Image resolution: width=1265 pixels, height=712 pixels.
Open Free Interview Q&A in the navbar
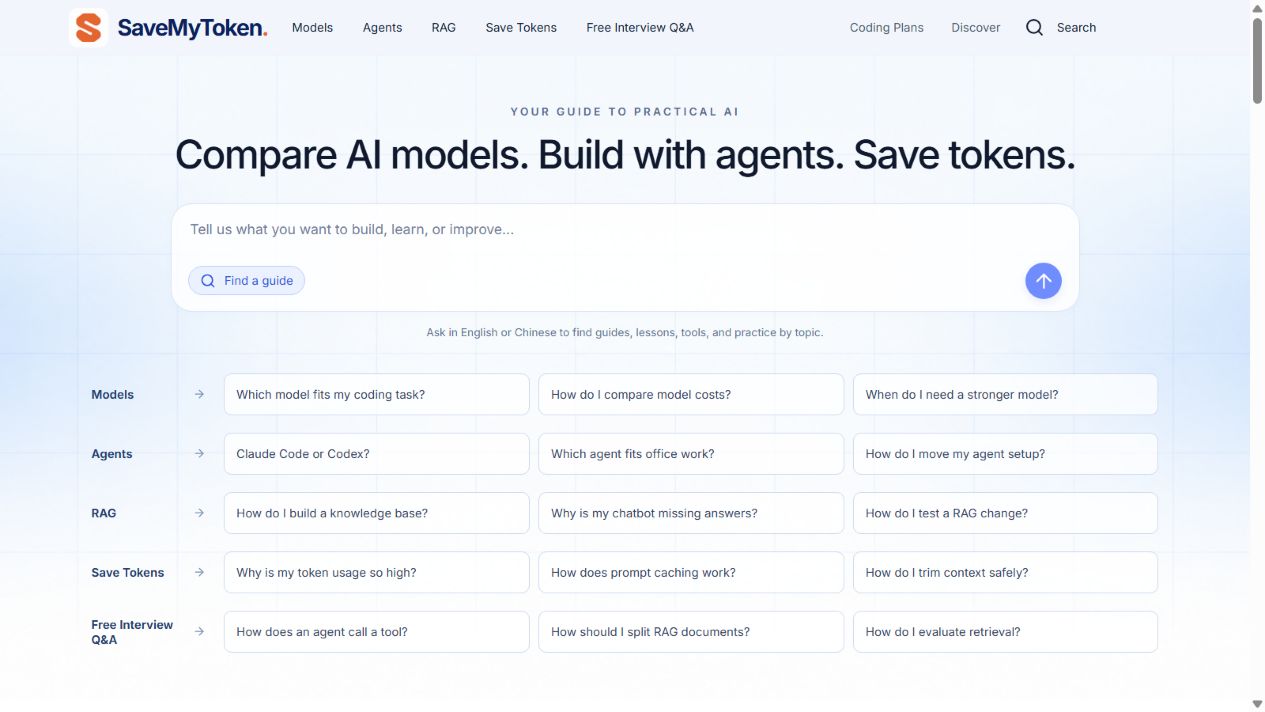coord(640,27)
